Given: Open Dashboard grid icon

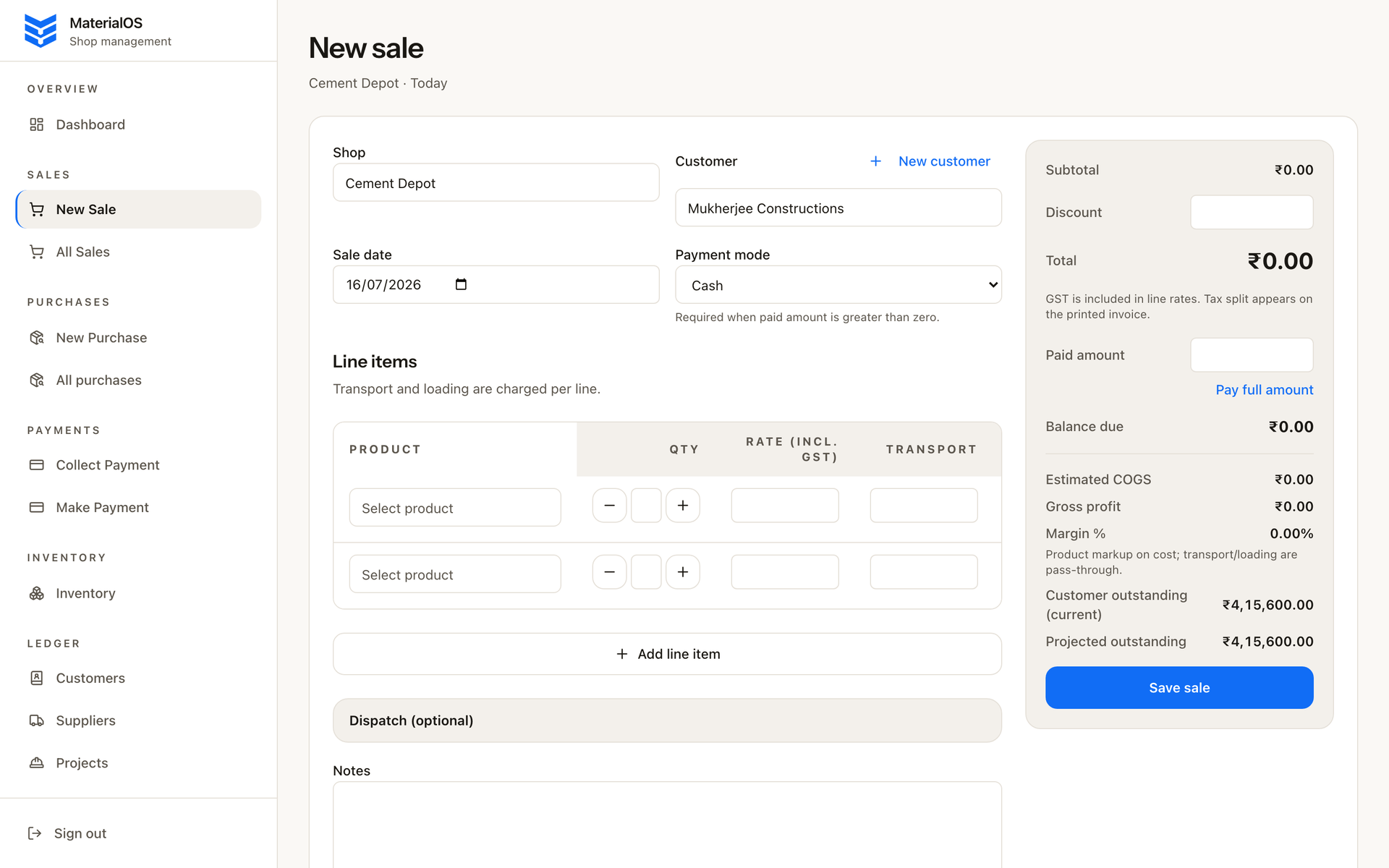Looking at the screenshot, I should pos(37,124).
